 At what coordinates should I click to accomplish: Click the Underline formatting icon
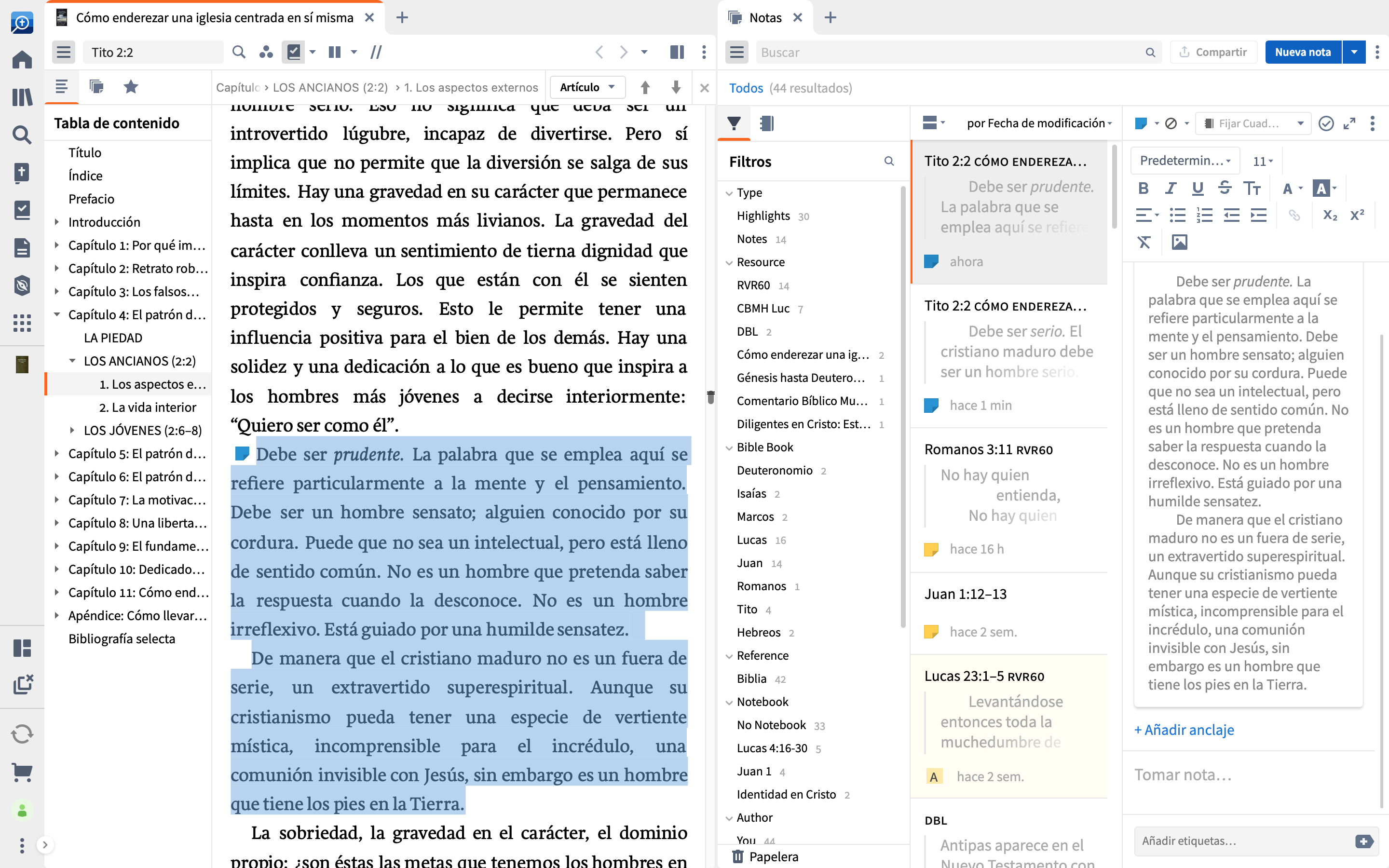(1198, 188)
